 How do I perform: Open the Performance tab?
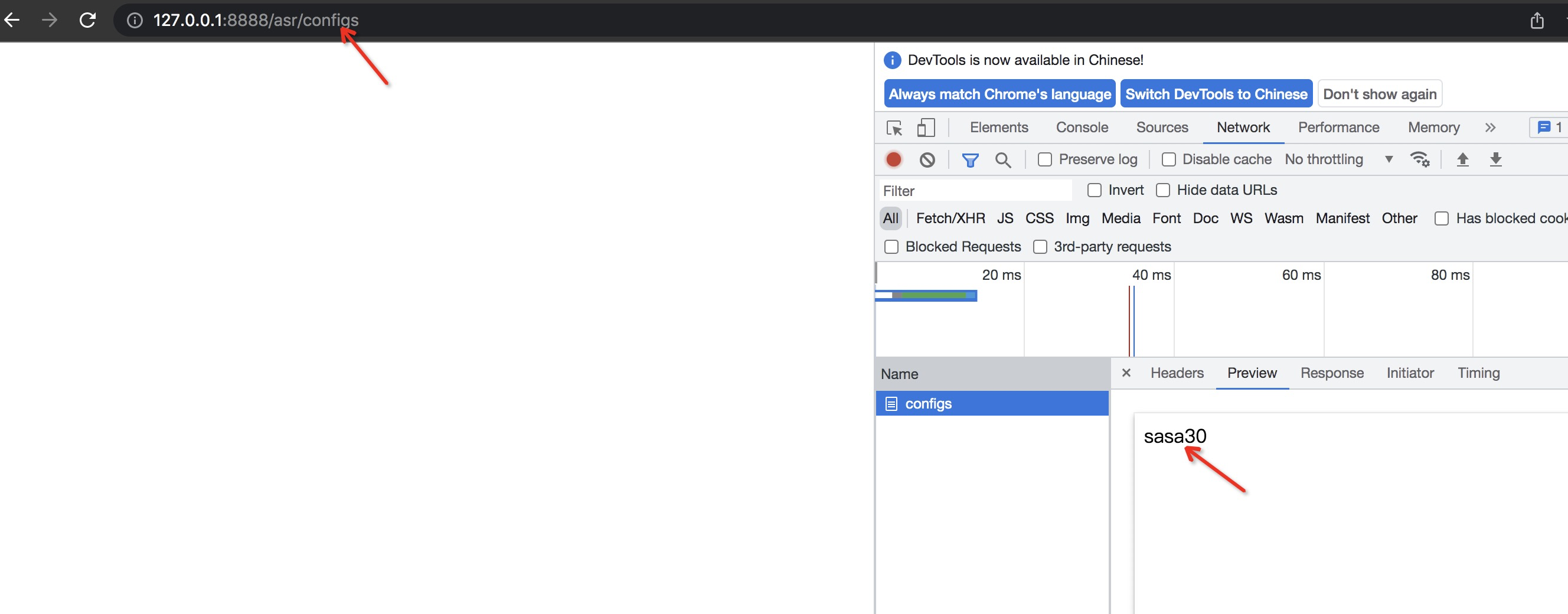click(1338, 128)
